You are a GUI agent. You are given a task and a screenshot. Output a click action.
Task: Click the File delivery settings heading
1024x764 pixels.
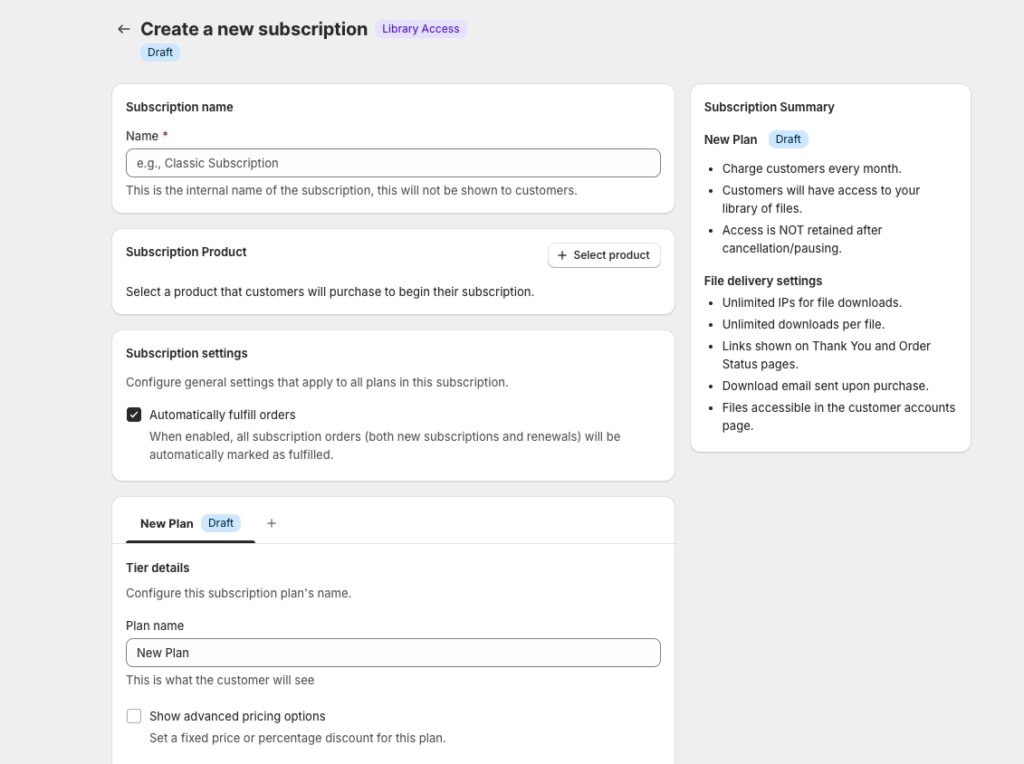pyautogui.click(x=763, y=281)
